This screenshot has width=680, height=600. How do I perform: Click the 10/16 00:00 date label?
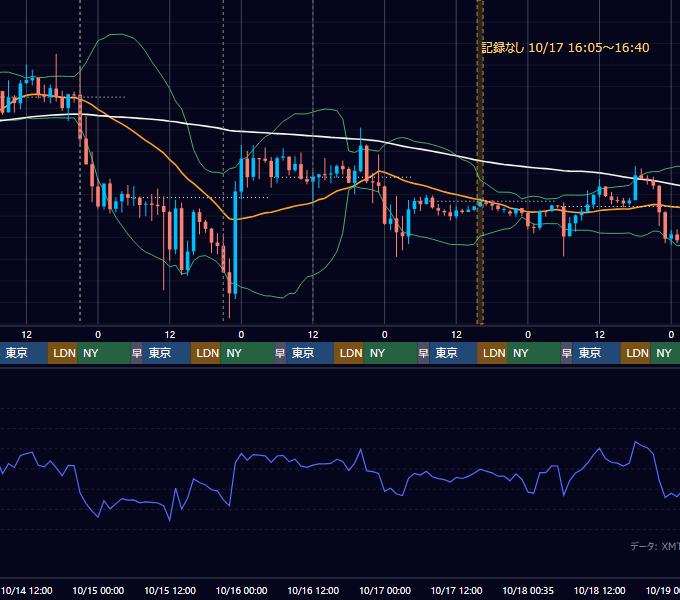coord(242,590)
